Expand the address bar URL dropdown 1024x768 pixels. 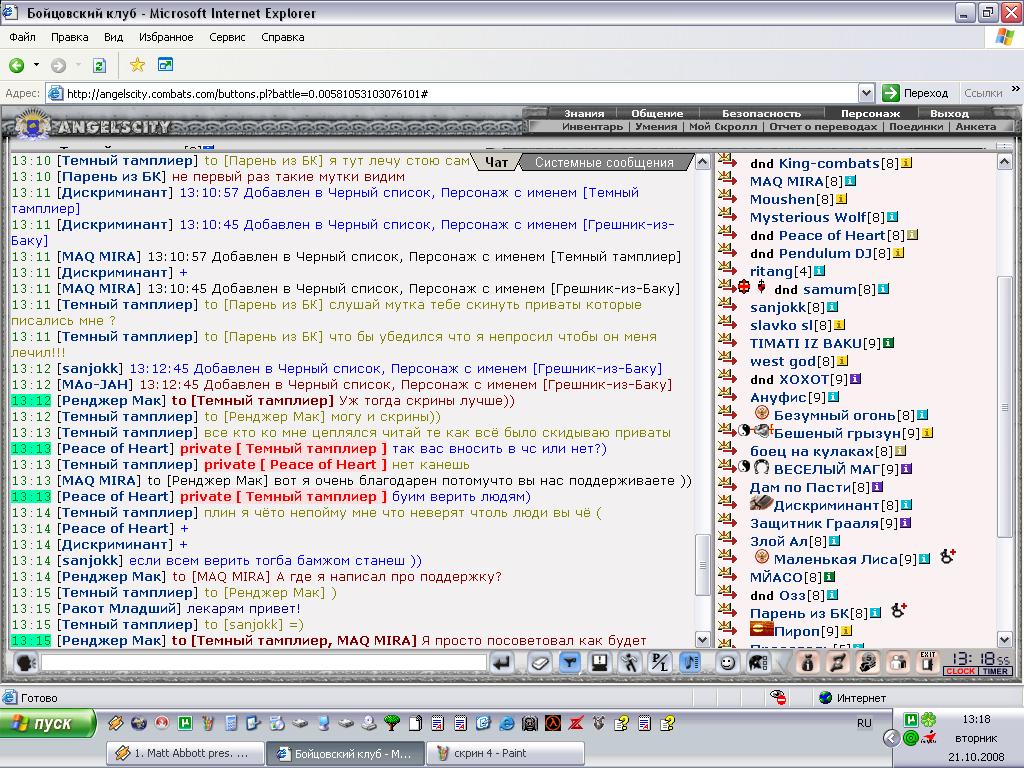point(866,93)
